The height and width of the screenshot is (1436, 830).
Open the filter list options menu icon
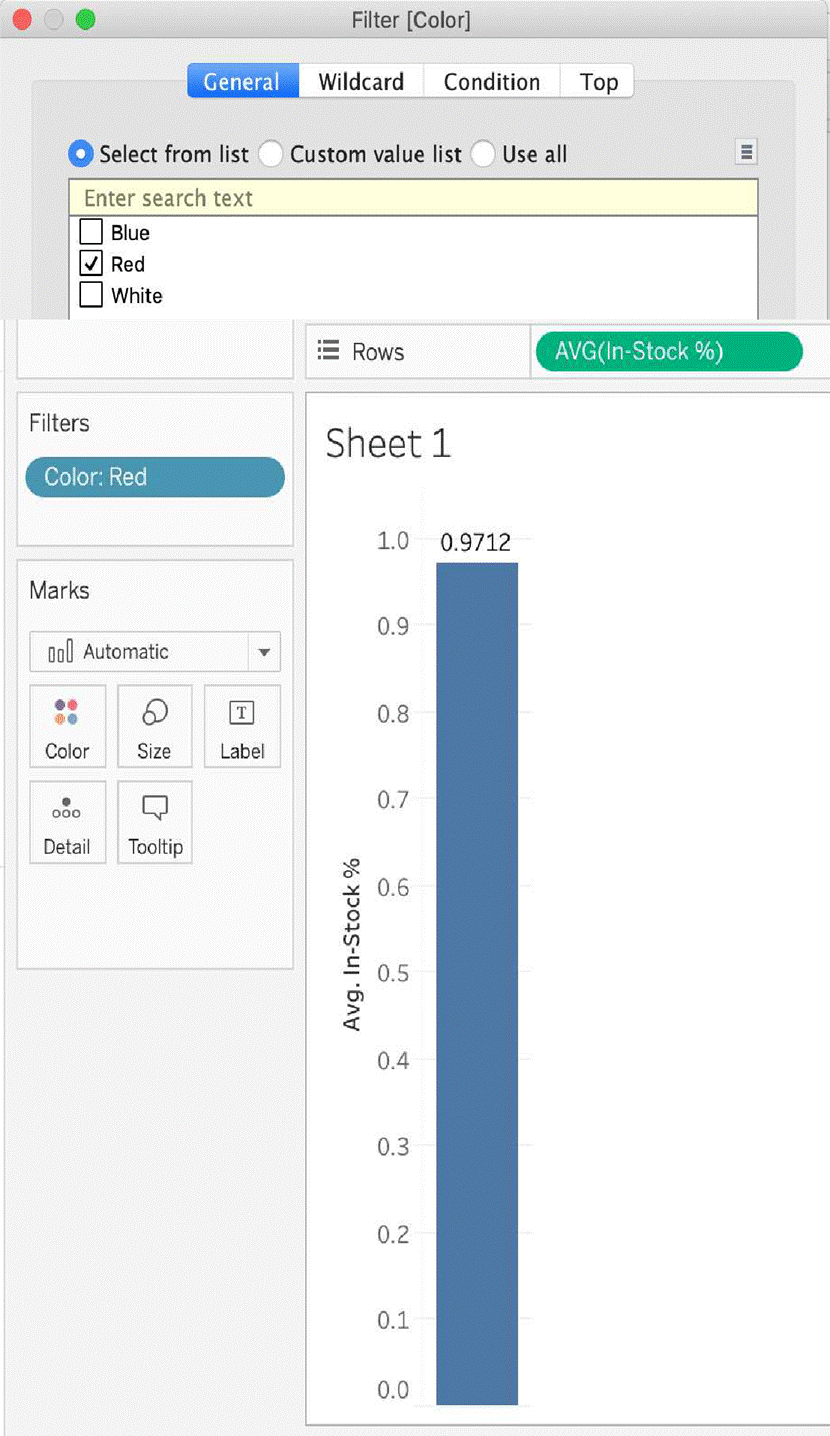click(746, 152)
